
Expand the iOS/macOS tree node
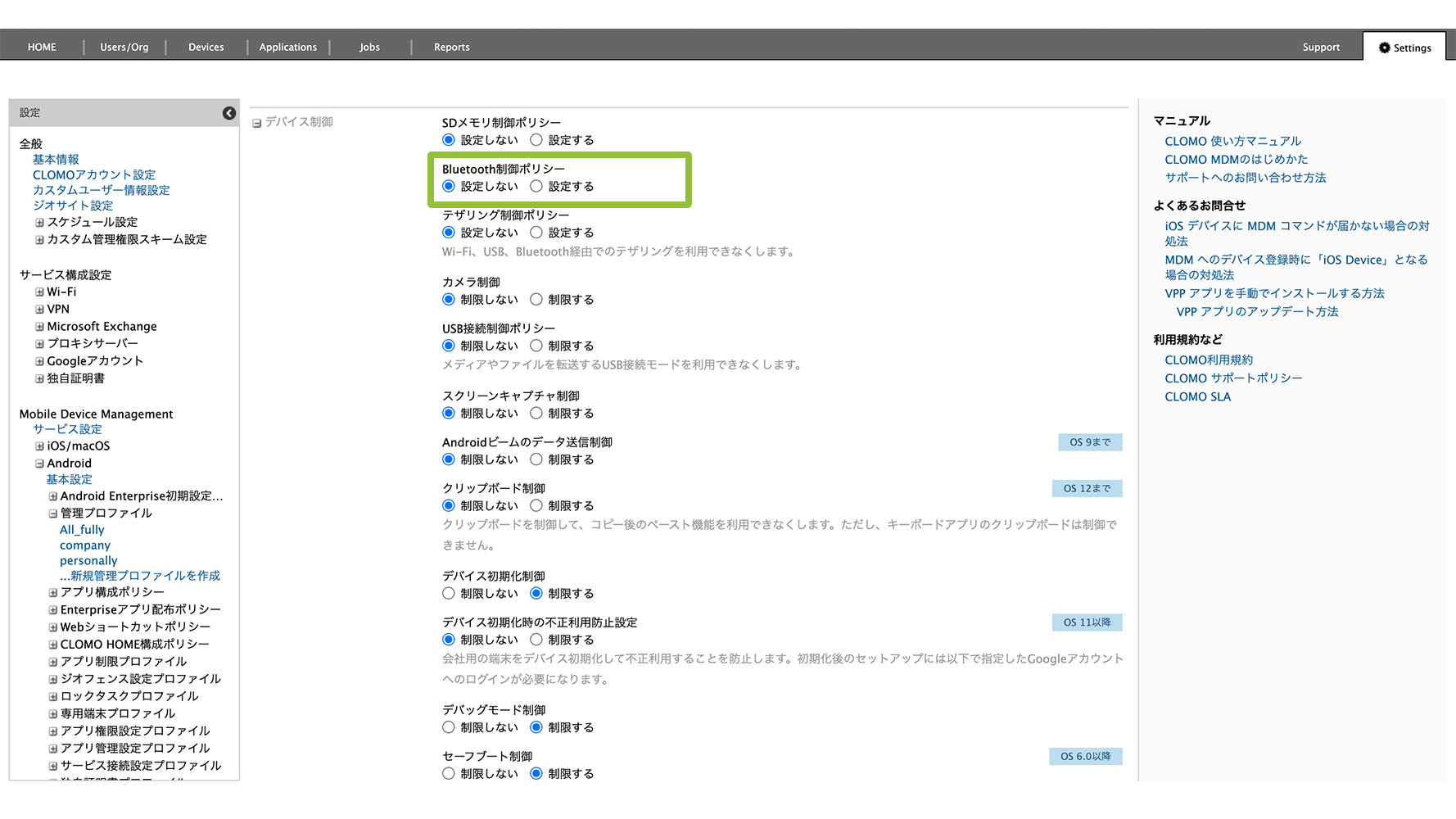[39, 446]
